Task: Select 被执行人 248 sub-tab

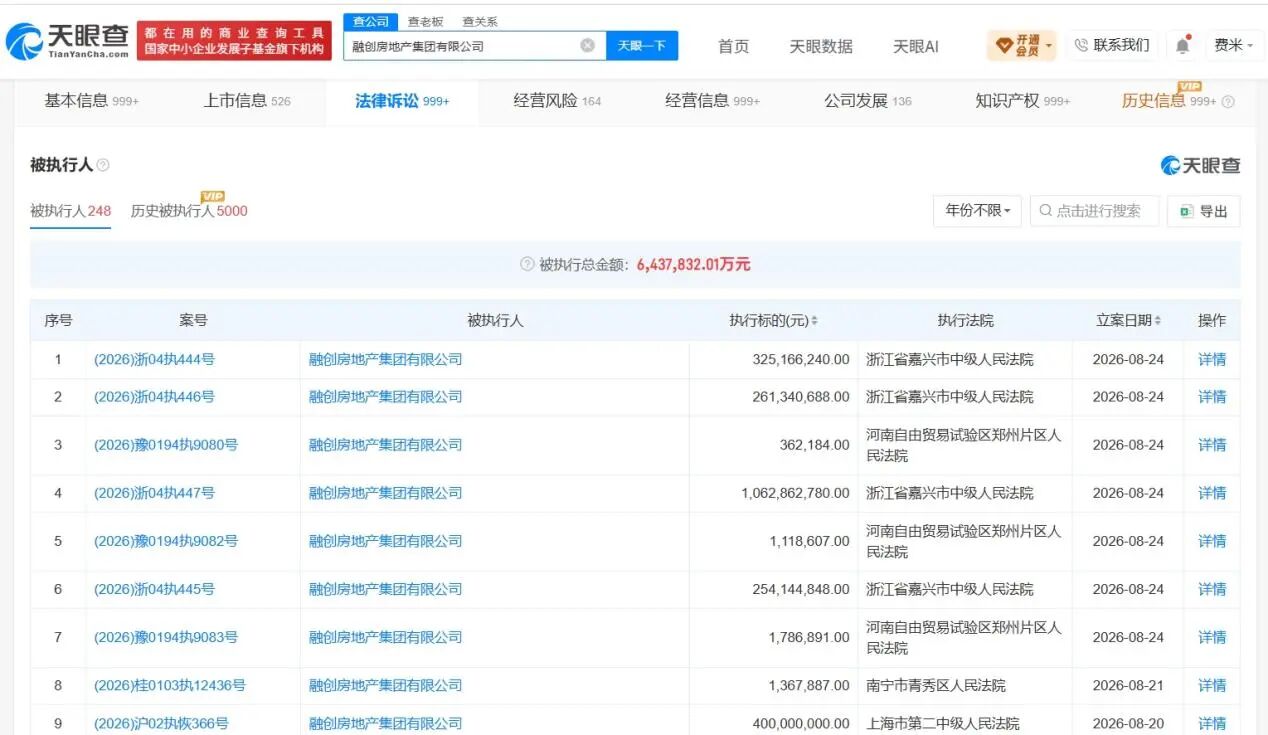Action: coord(70,211)
